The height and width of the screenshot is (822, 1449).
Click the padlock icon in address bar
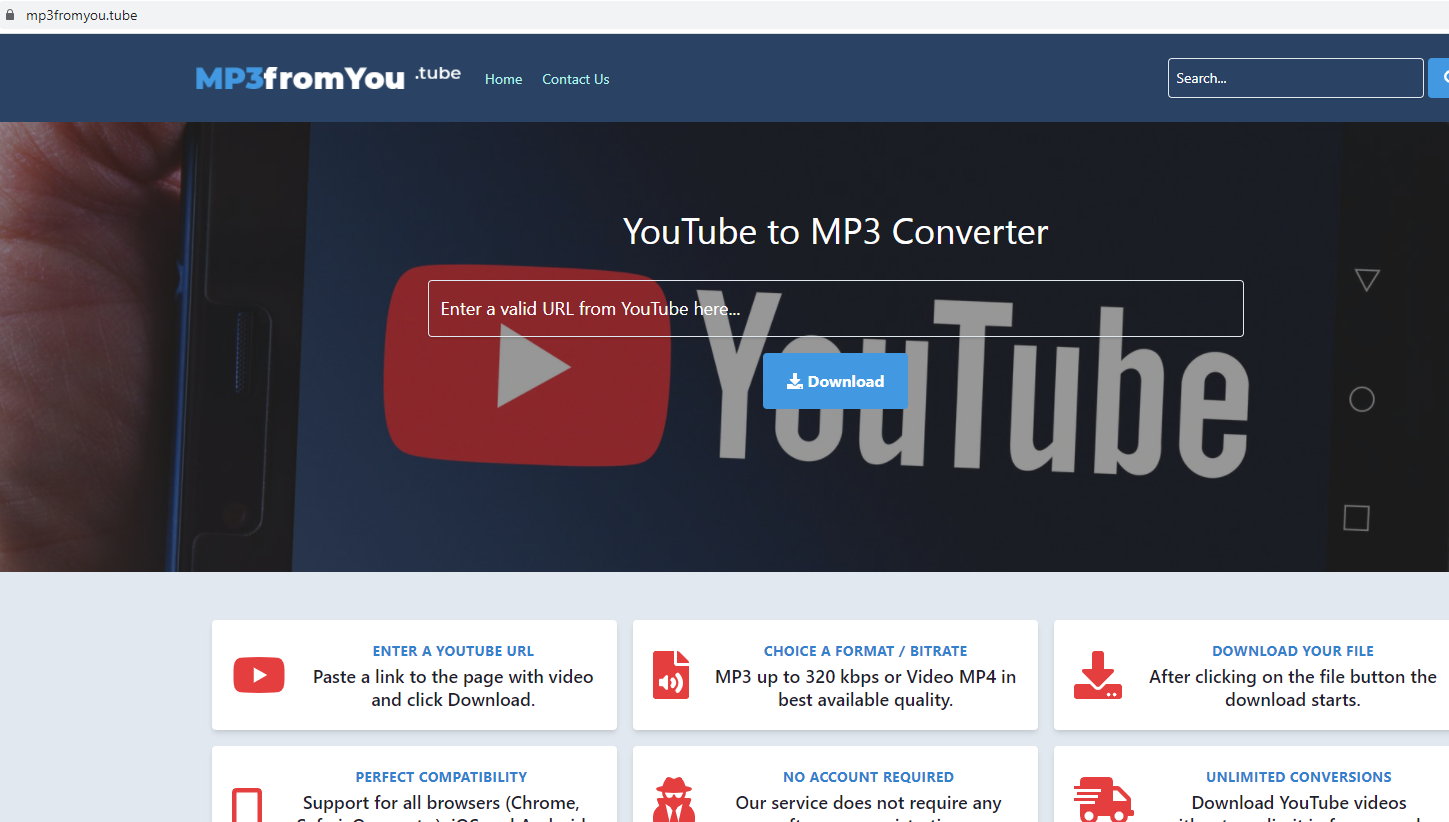(12, 15)
